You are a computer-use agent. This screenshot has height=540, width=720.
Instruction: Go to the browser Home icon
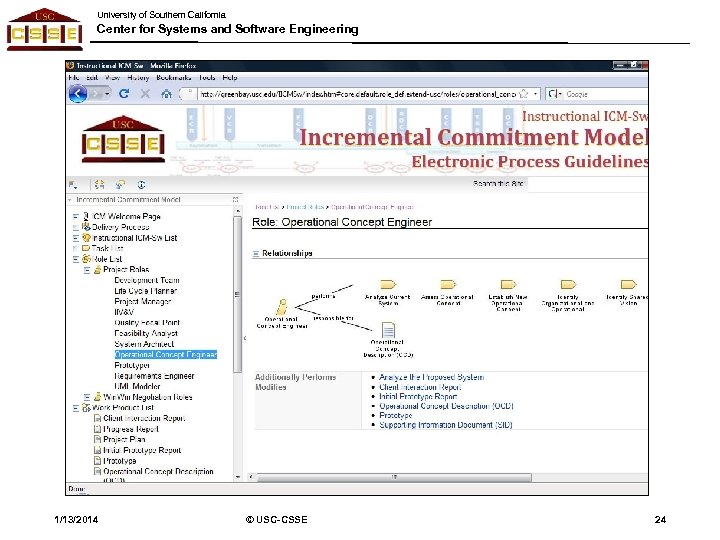(166, 94)
